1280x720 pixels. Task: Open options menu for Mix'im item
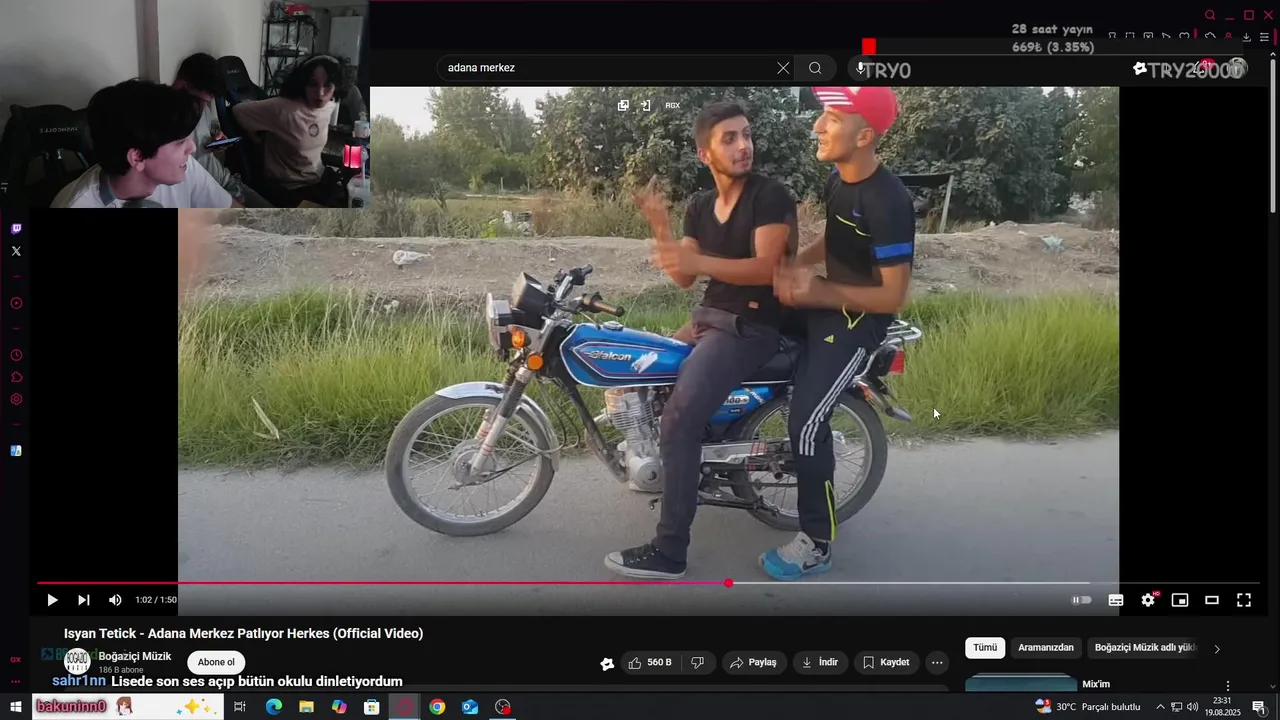pyautogui.click(x=1228, y=686)
